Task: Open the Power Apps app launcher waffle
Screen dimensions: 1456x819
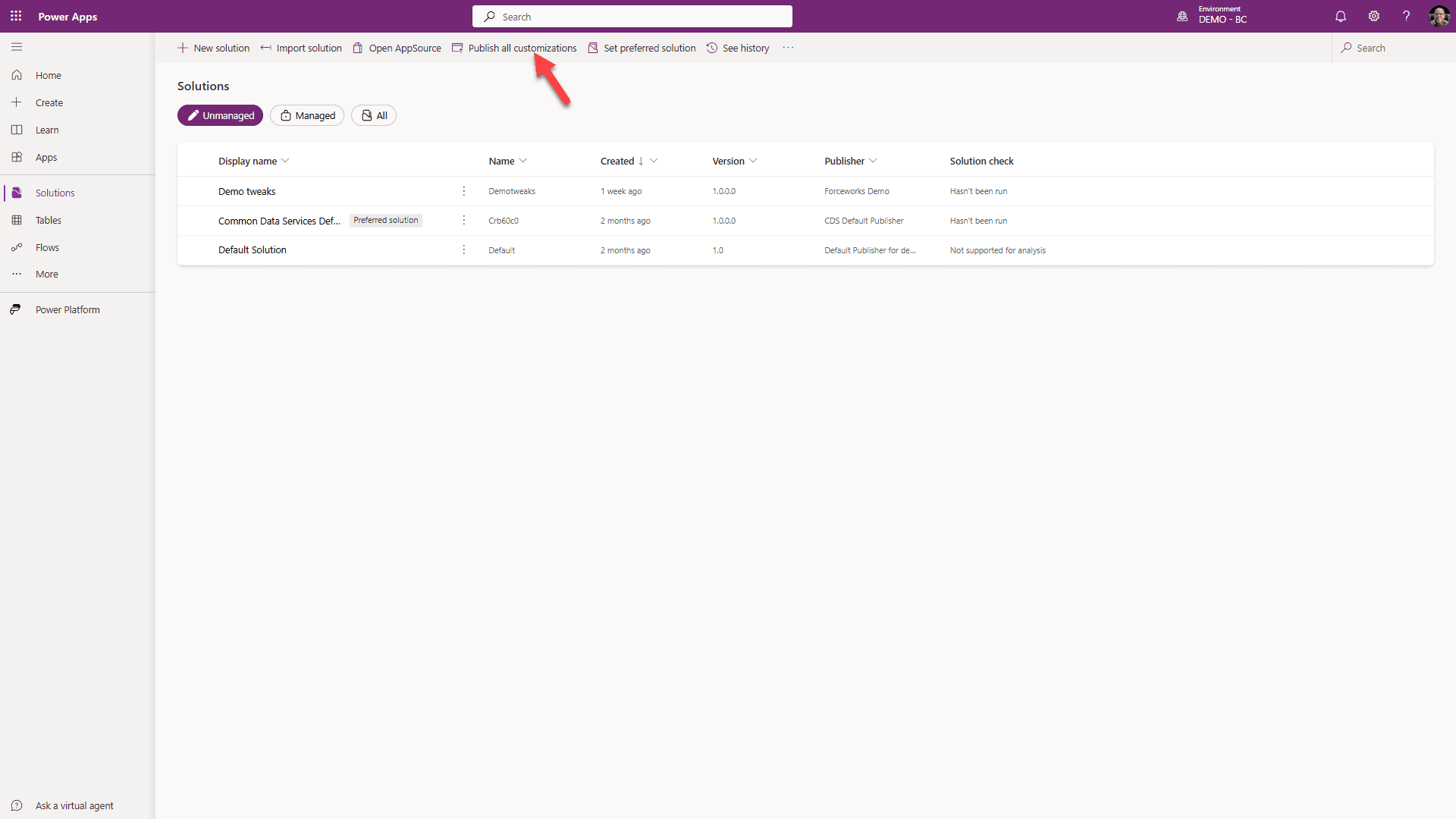Action: point(15,16)
